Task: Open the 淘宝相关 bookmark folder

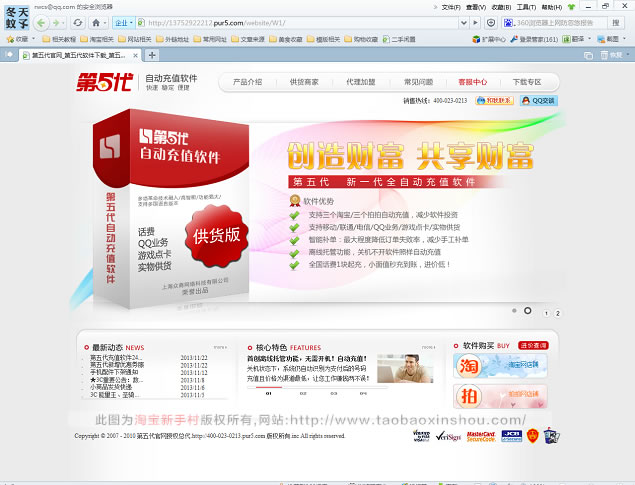Action: [x=103, y=38]
